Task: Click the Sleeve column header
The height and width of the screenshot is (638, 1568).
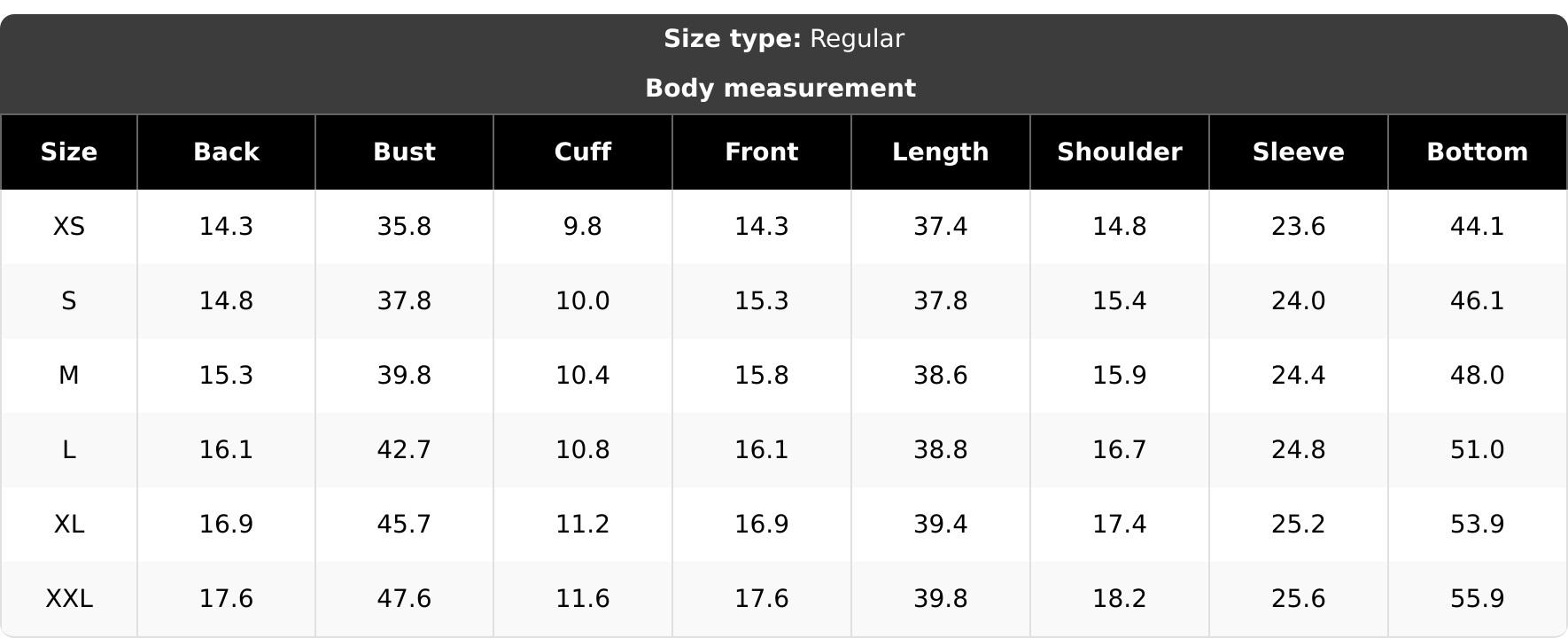Action: (x=1298, y=152)
